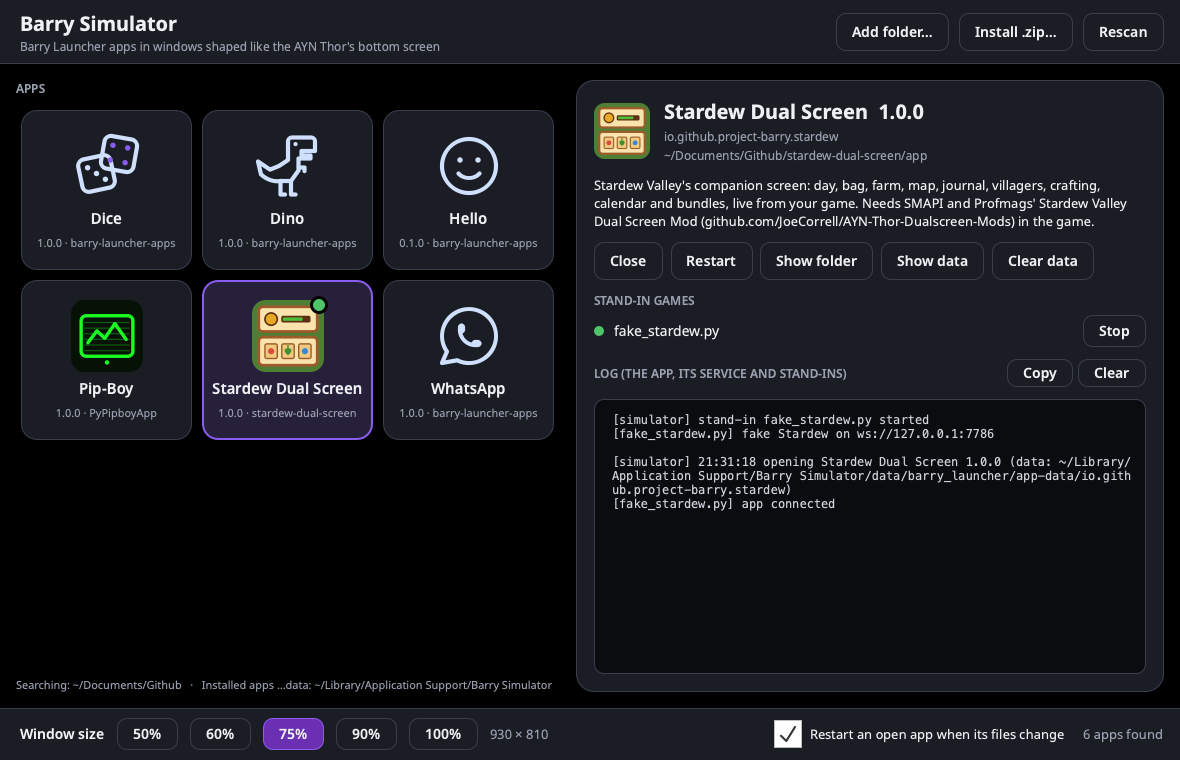The image size is (1180, 760).
Task: Select the Dino dinosaur icon
Action: point(287,166)
